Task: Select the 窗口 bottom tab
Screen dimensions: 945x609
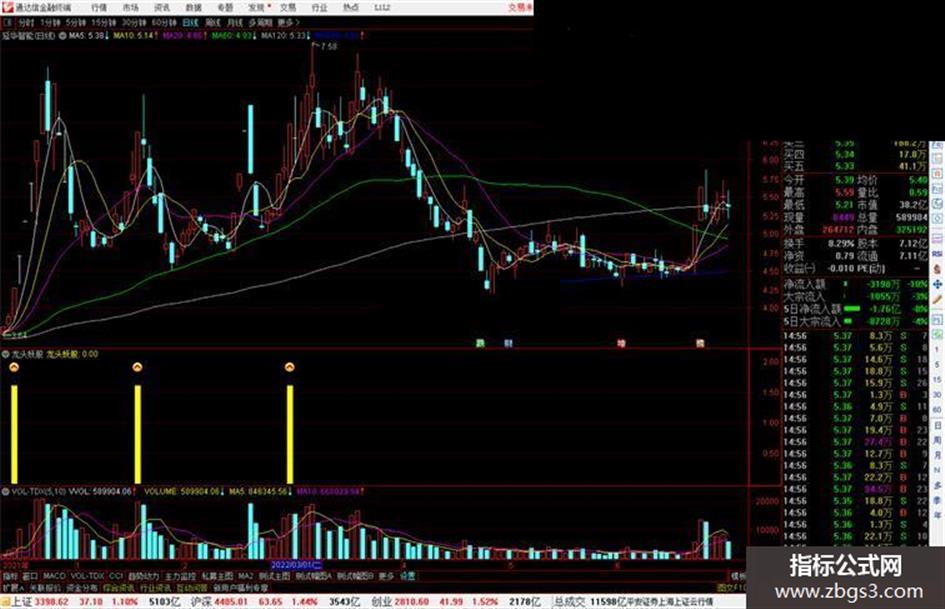Action: [30, 576]
